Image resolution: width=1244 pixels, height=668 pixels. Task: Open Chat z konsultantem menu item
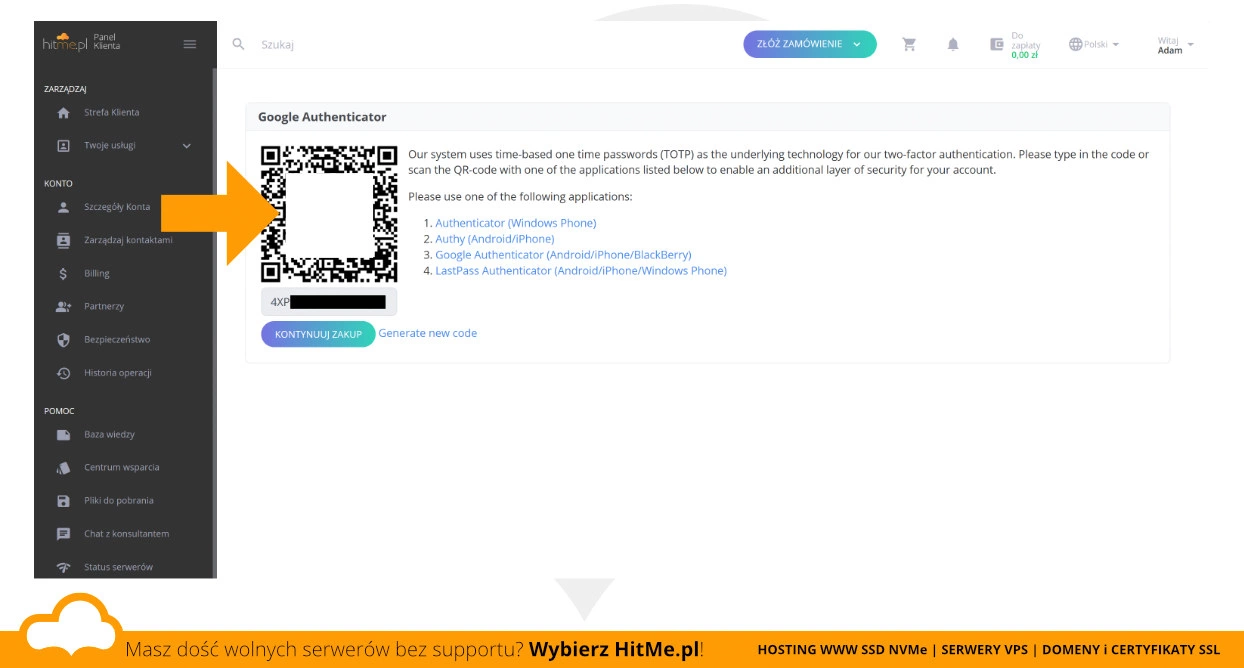(x=127, y=533)
